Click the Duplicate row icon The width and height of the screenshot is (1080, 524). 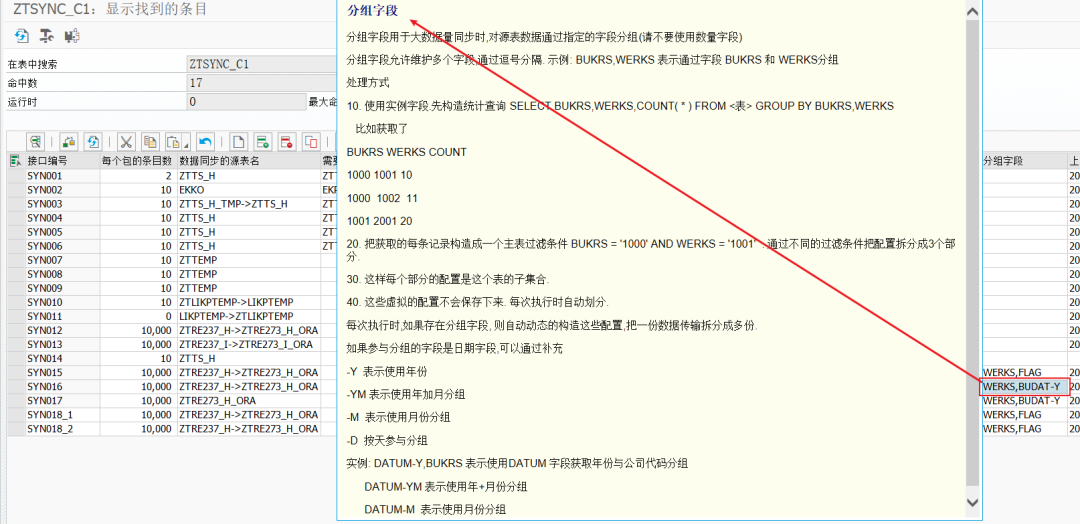[x=311, y=142]
